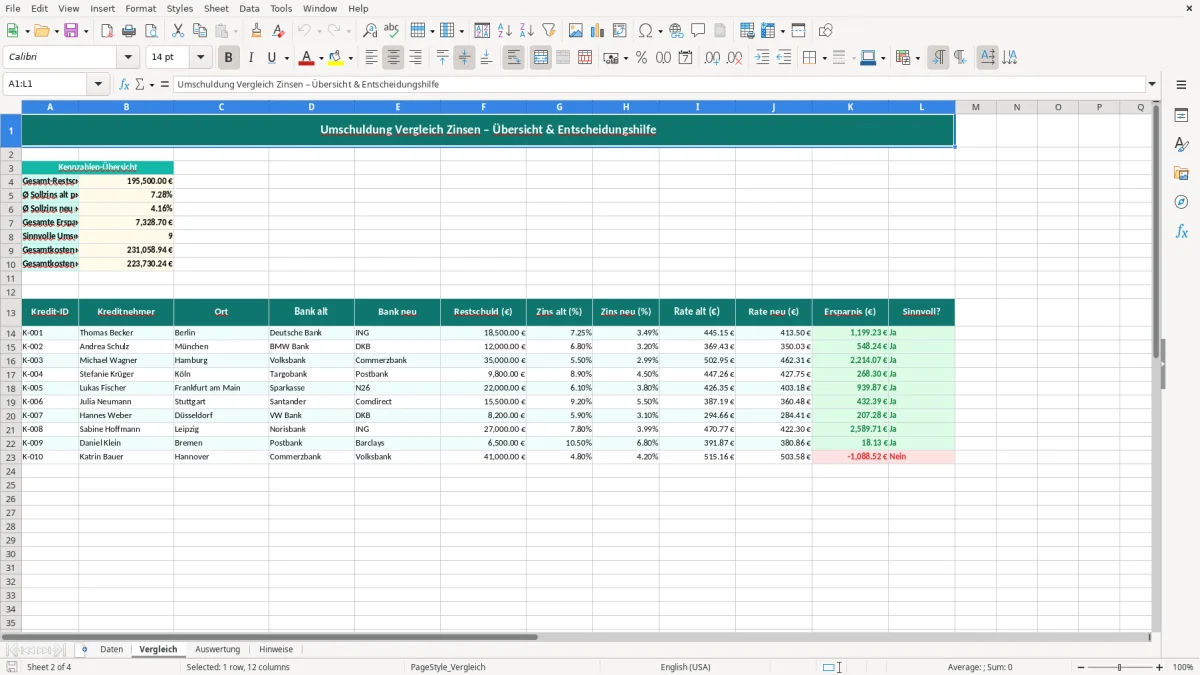
Task: Click the Add Decimal Place icon
Action: pyautogui.click(x=713, y=58)
